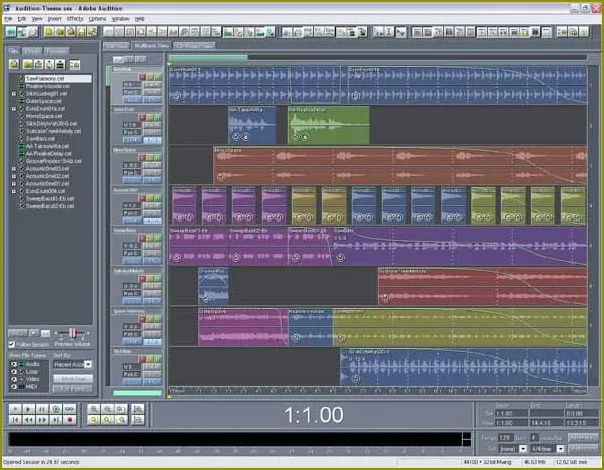The image size is (604, 470).
Task: Adjust Preview Volume slider
Action: 72,333
